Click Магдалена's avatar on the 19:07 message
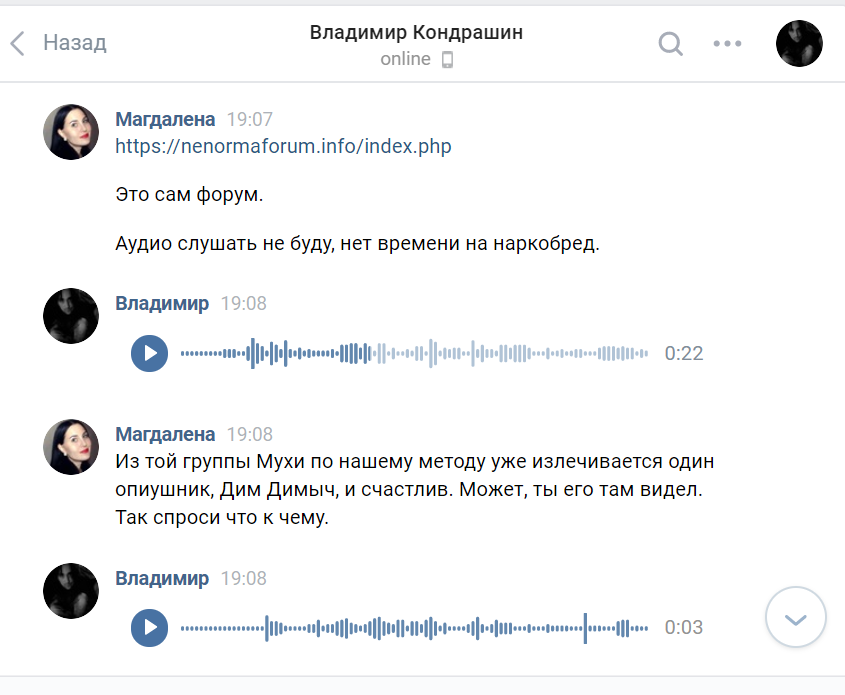Viewport: 845px width, 695px height. (71, 132)
